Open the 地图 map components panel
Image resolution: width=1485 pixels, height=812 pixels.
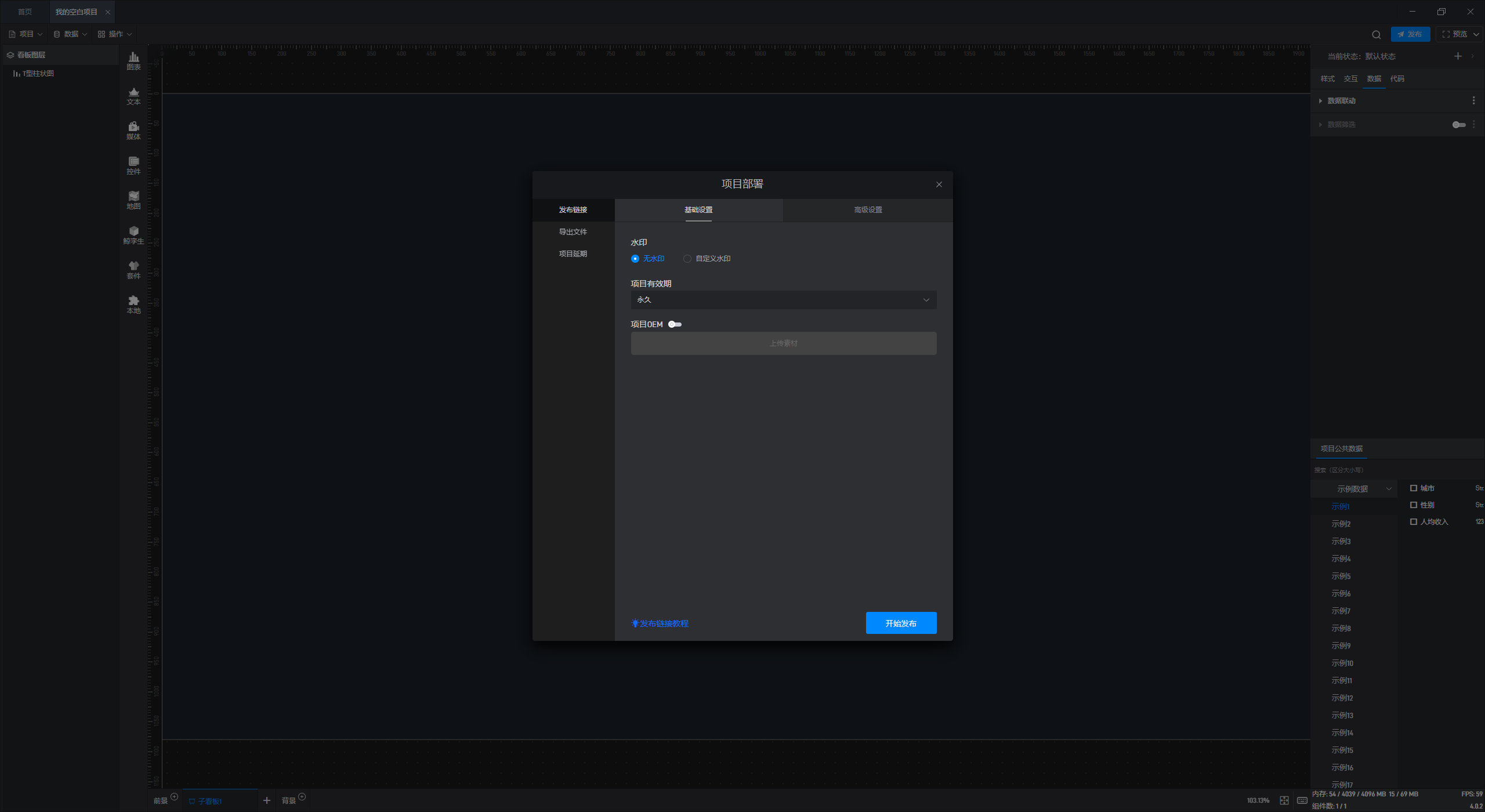click(133, 200)
